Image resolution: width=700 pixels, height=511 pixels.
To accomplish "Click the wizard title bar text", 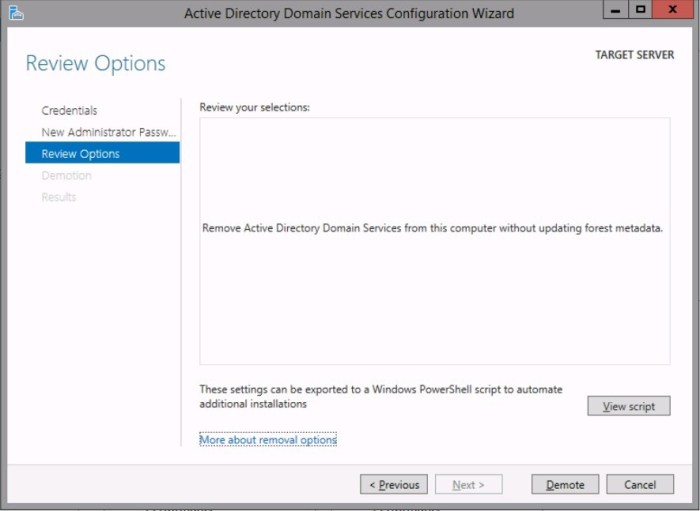I will pos(349,14).
